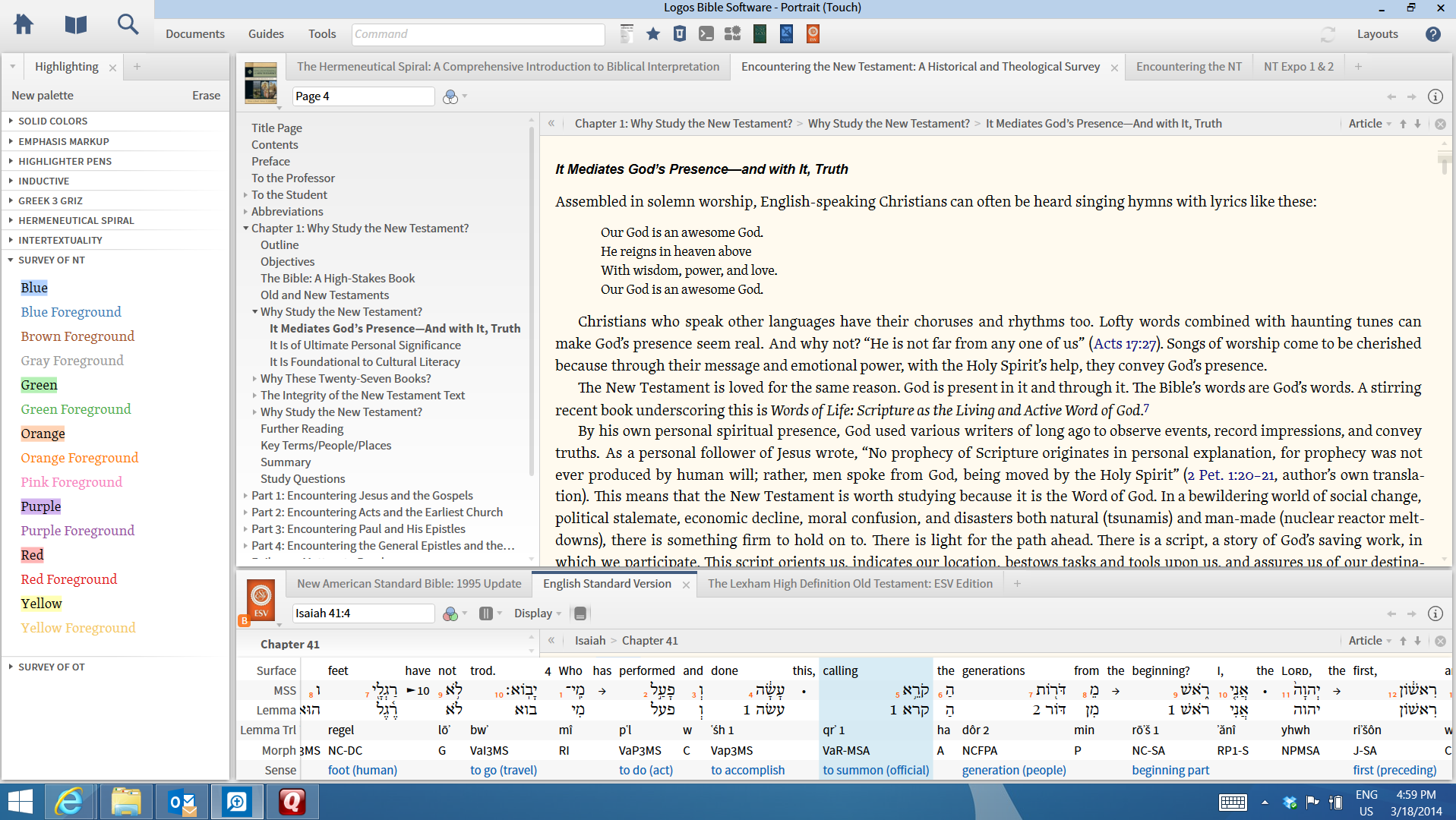Collapse Chapter 1 in contents tree
Viewport: 1456px width, 820px height.
tap(246, 228)
